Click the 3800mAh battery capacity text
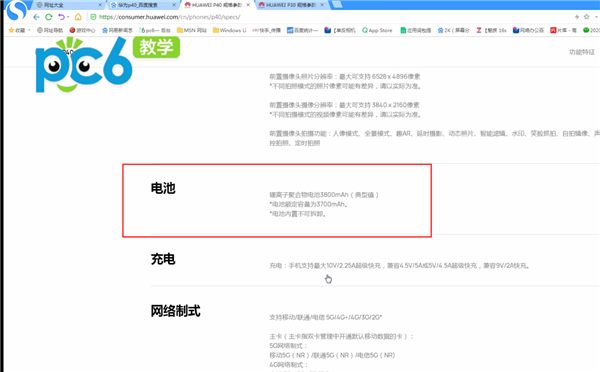Screen dimensions: 600x372 point(324,195)
